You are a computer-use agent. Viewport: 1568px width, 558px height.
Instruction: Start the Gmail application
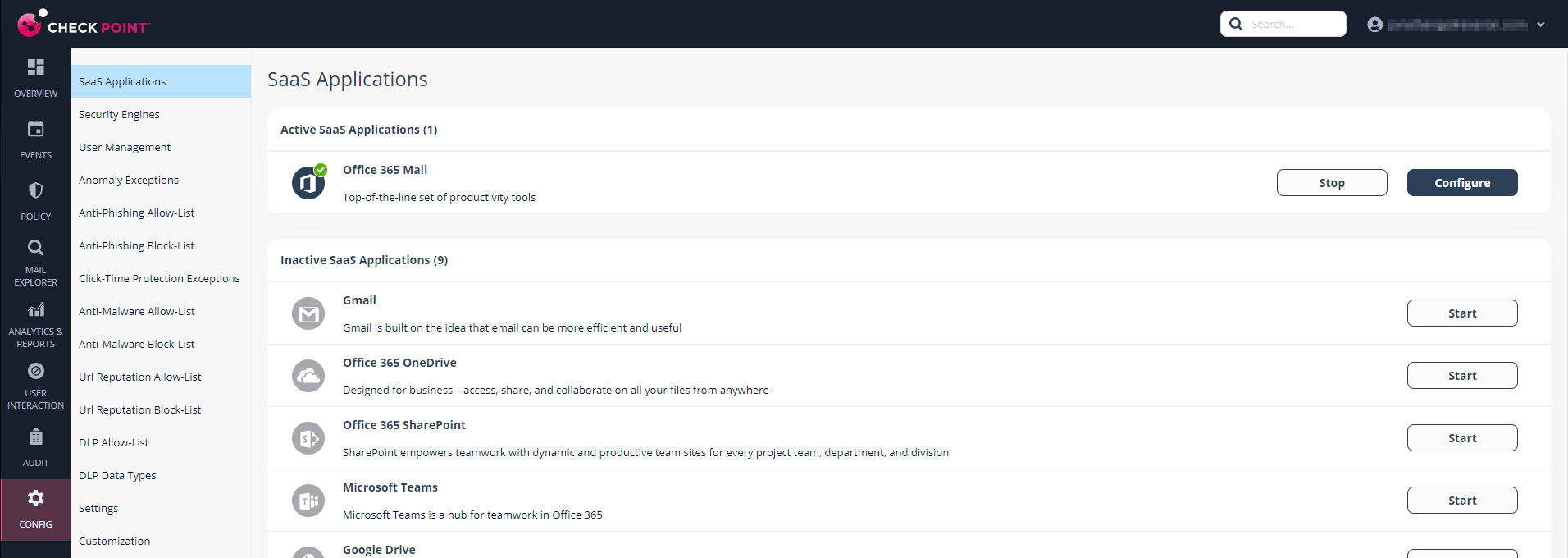1462,313
